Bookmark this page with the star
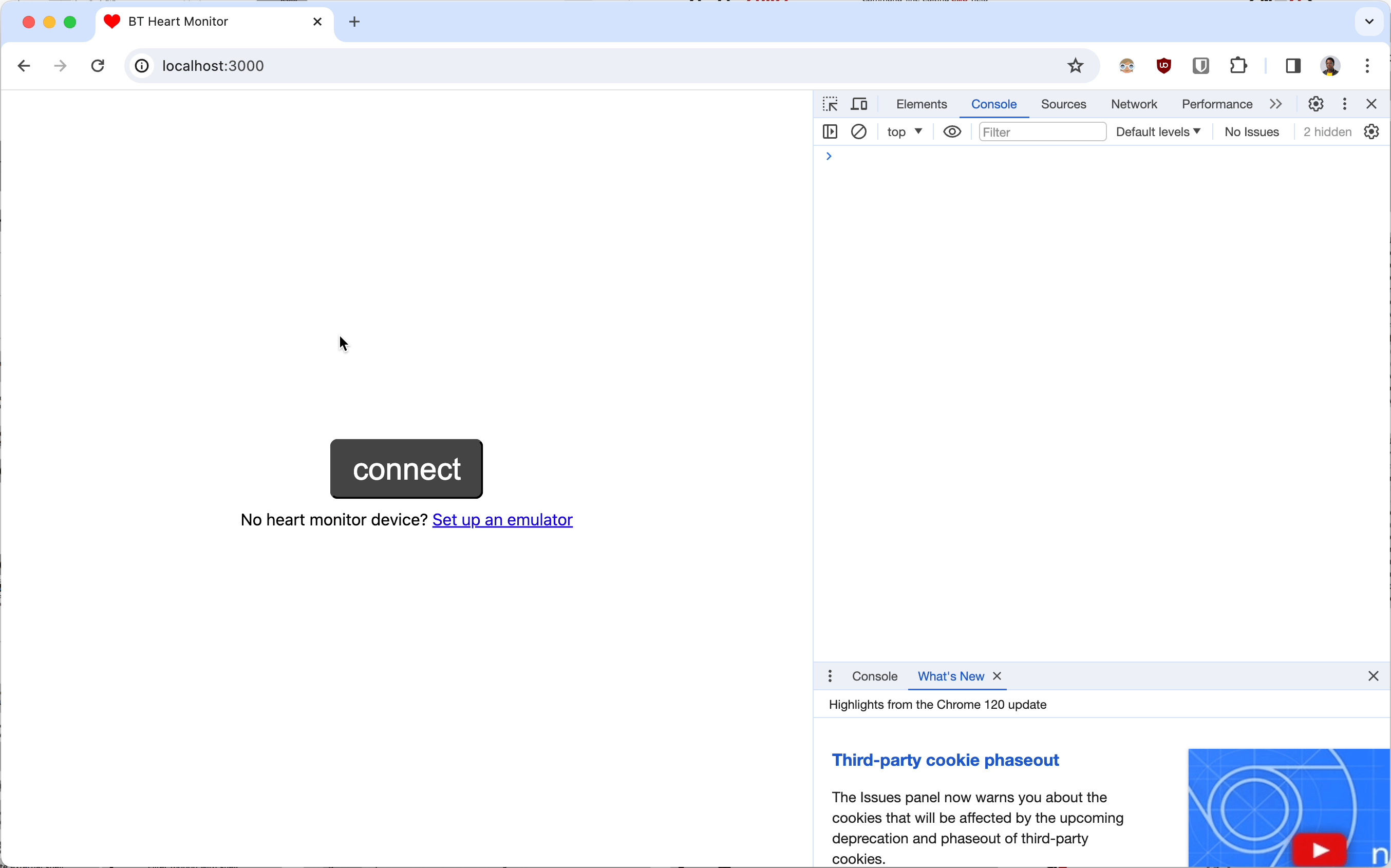This screenshot has width=1391, height=868. coord(1074,65)
